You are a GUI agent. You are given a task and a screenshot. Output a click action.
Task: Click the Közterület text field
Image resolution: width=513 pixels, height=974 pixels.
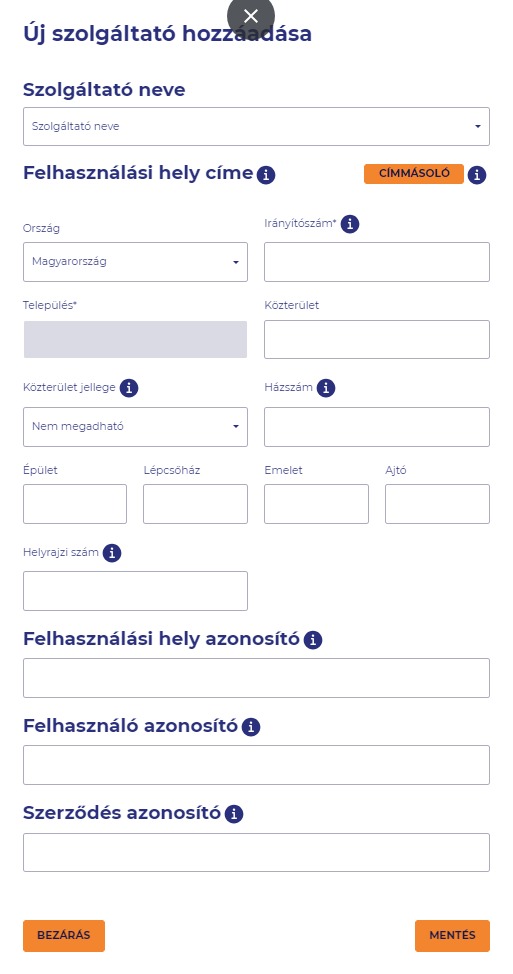click(377, 340)
